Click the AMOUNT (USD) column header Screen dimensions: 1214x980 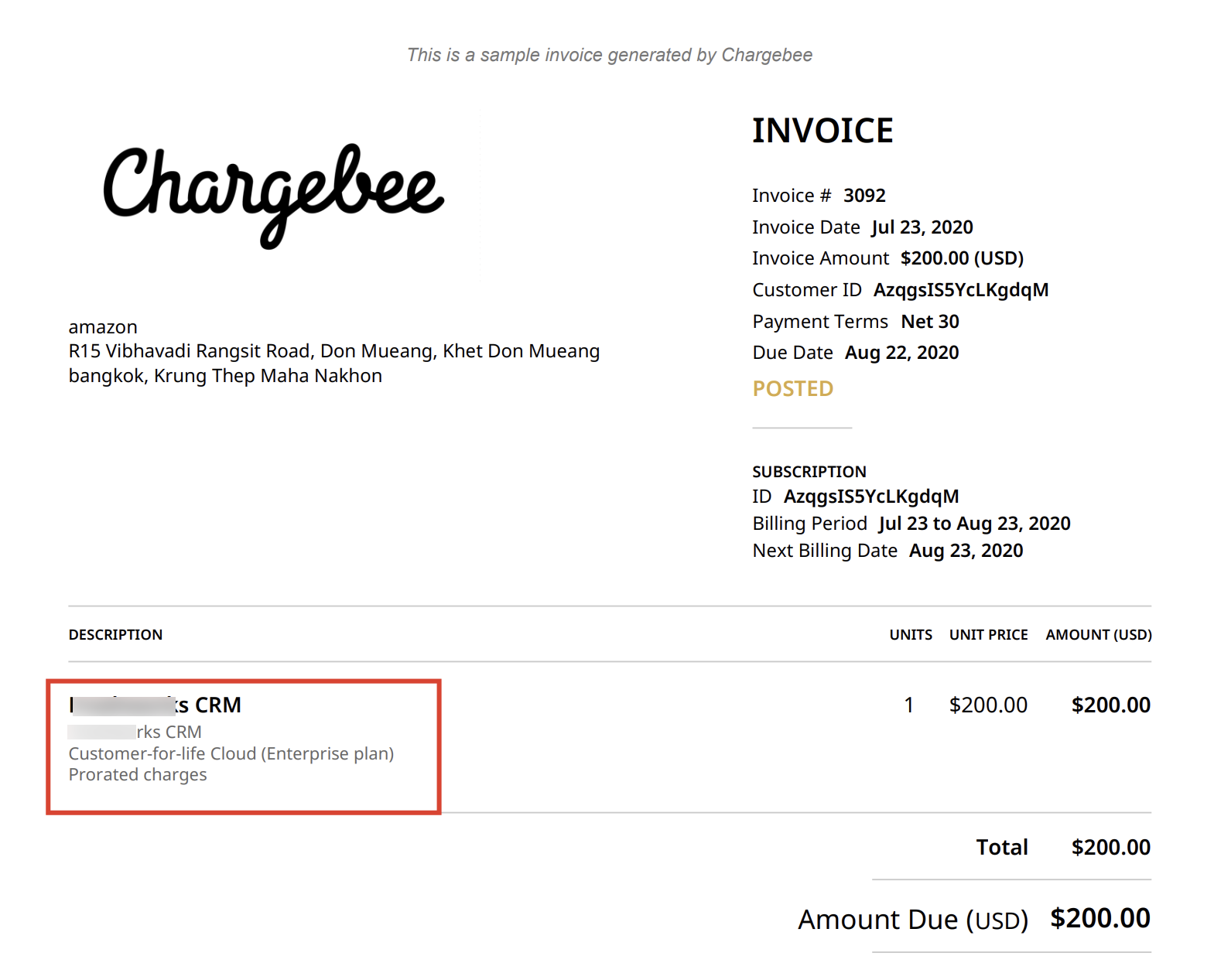tap(1098, 635)
